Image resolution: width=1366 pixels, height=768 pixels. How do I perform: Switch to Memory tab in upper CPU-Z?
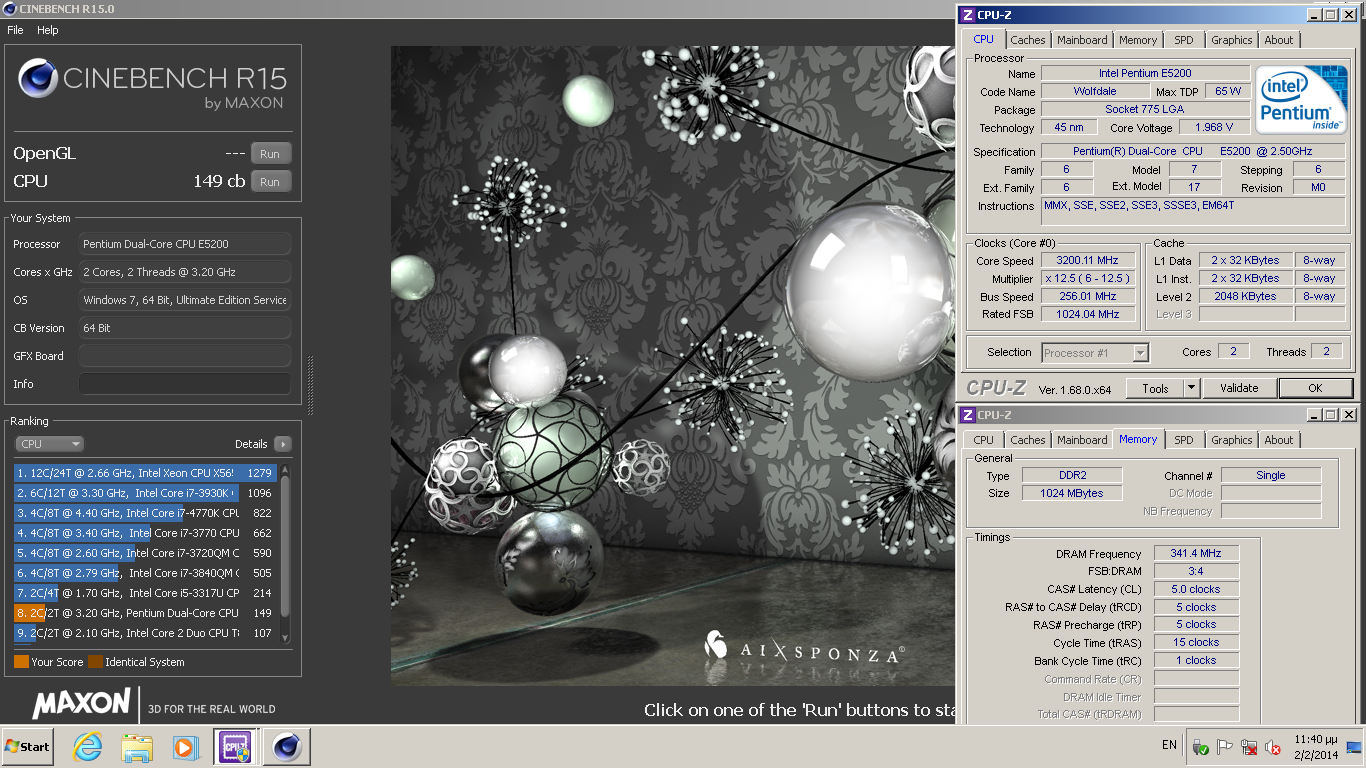[x=1138, y=40]
